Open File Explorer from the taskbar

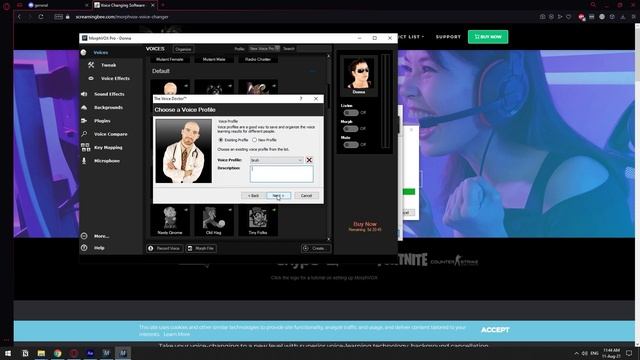pos(41,353)
